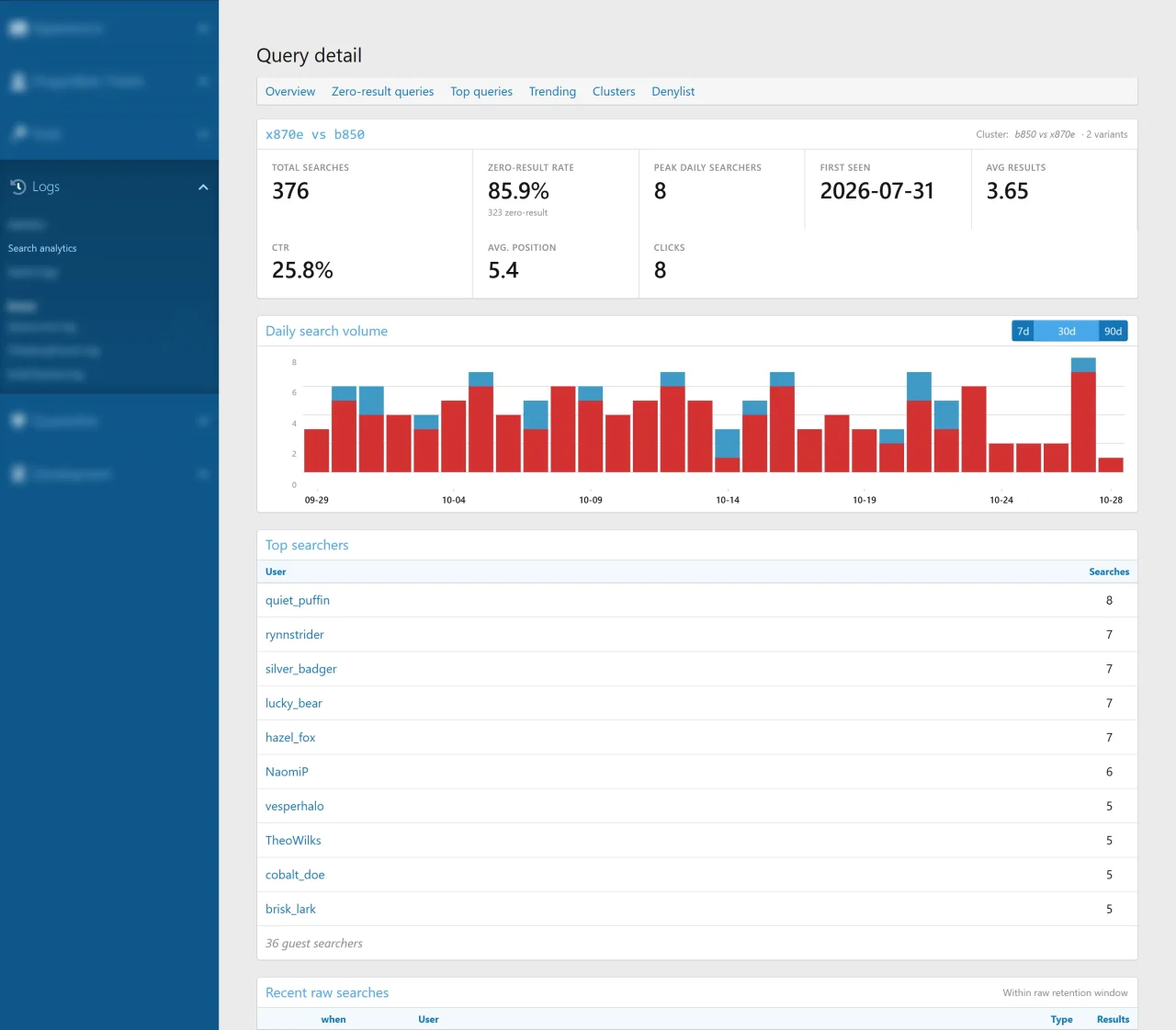
Task: Click the 'x870e vs b850' query title
Action: click(x=315, y=134)
